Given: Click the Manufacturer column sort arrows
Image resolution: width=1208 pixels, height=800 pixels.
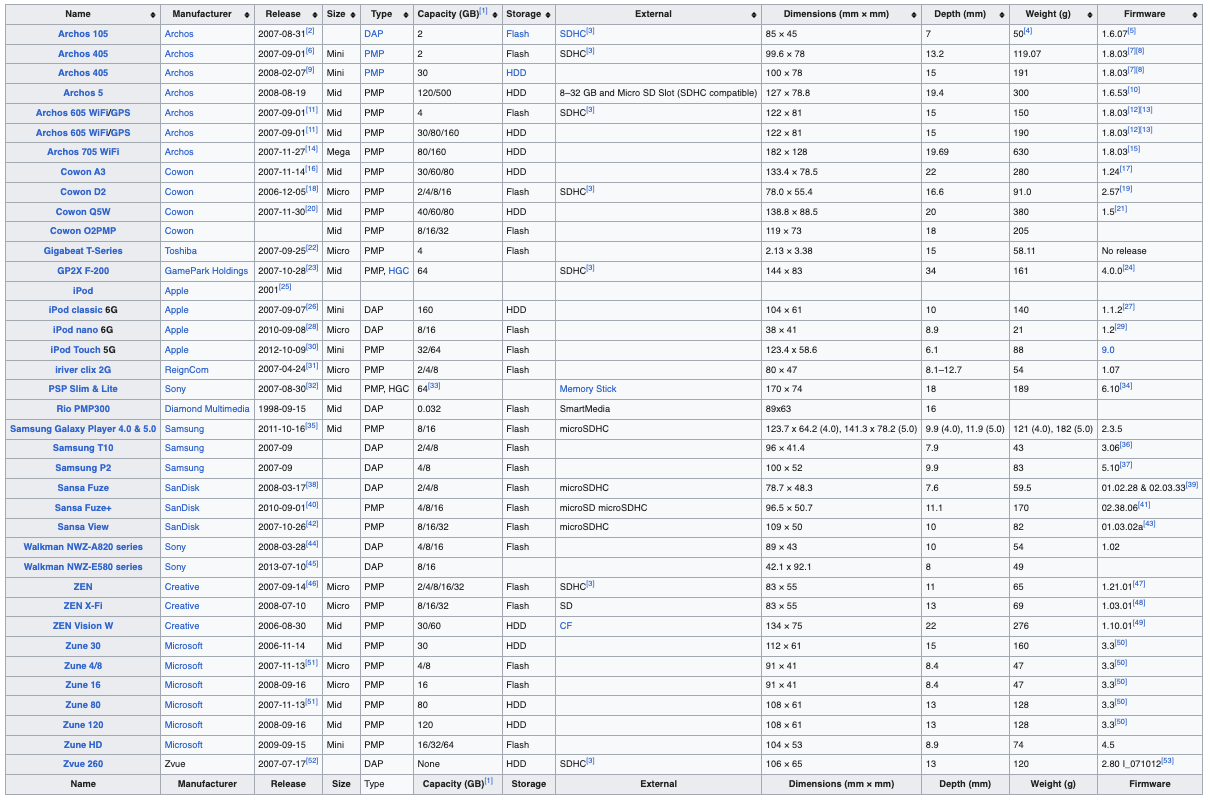Looking at the screenshot, I should click(x=244, y=15).
